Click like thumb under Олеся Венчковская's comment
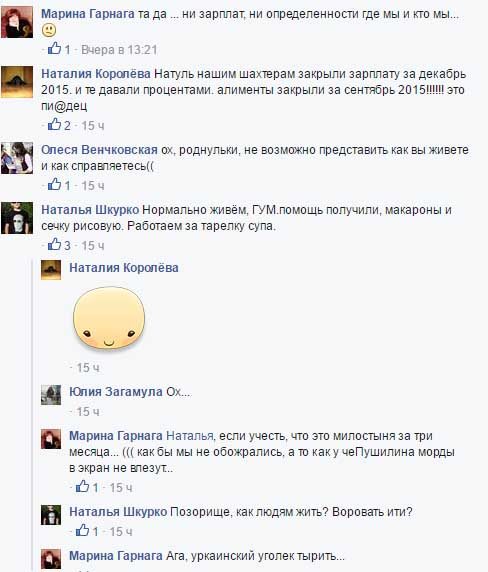This screenshot has width=488, height=572. point(55,184)
